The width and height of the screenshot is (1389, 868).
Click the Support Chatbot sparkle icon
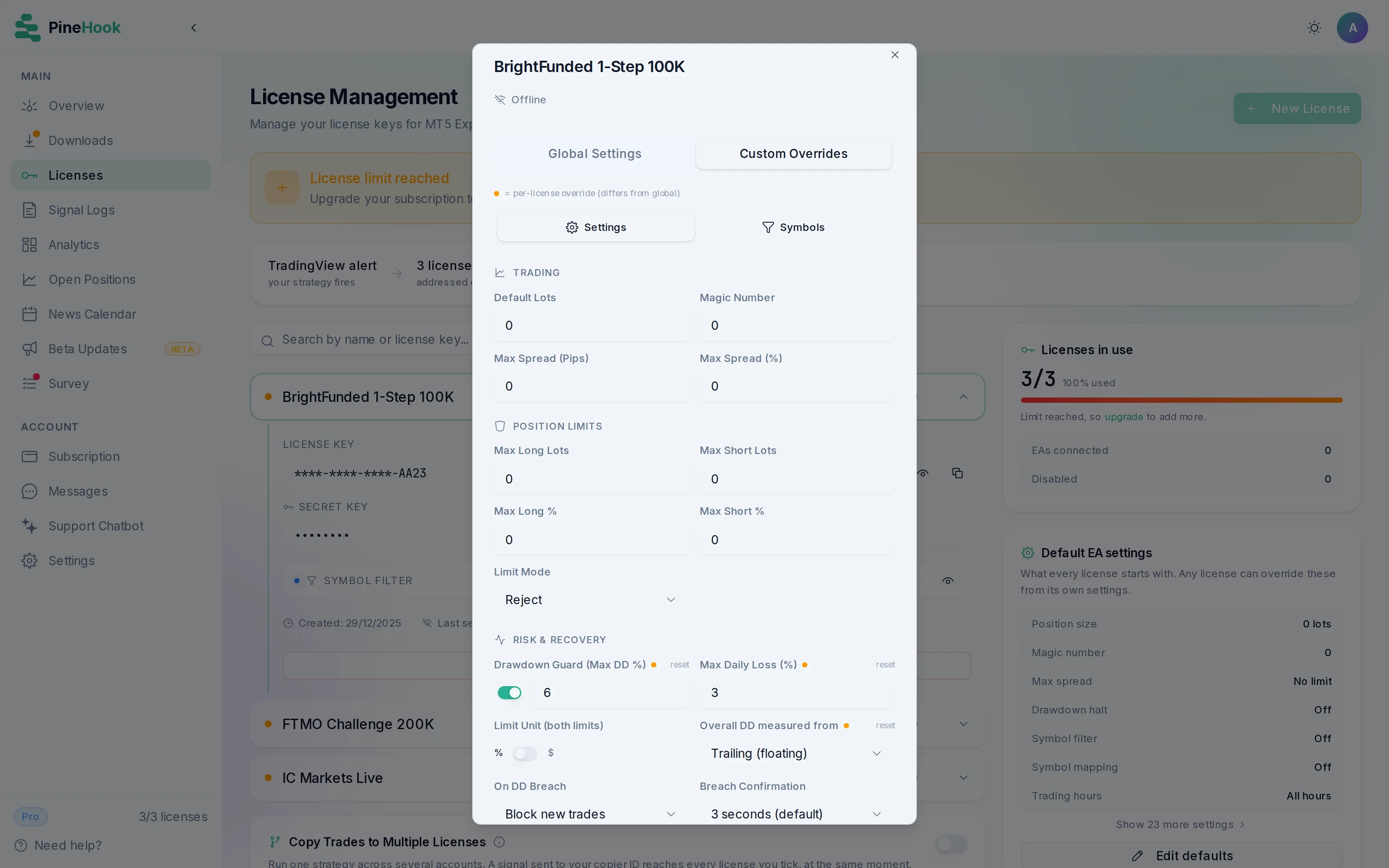(29, 526)
